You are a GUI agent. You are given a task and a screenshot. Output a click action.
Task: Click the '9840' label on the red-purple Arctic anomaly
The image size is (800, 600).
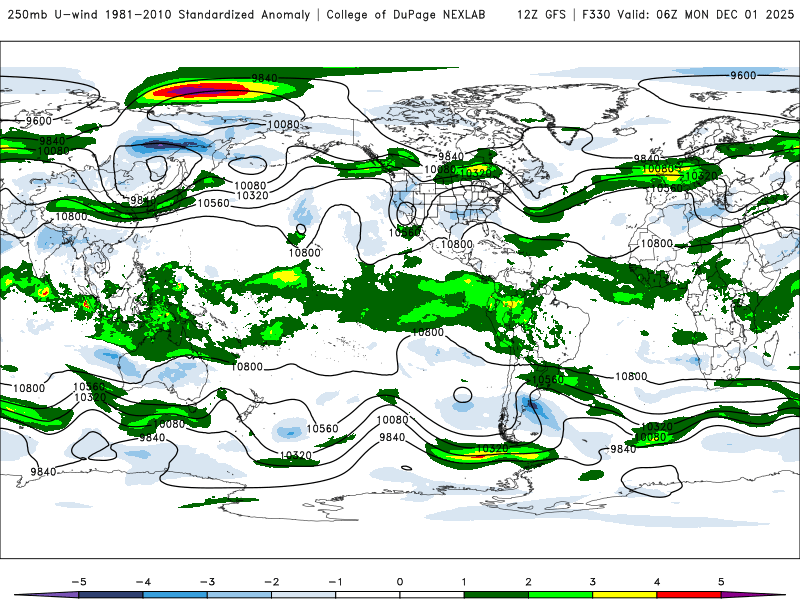[x=264, y=78]
